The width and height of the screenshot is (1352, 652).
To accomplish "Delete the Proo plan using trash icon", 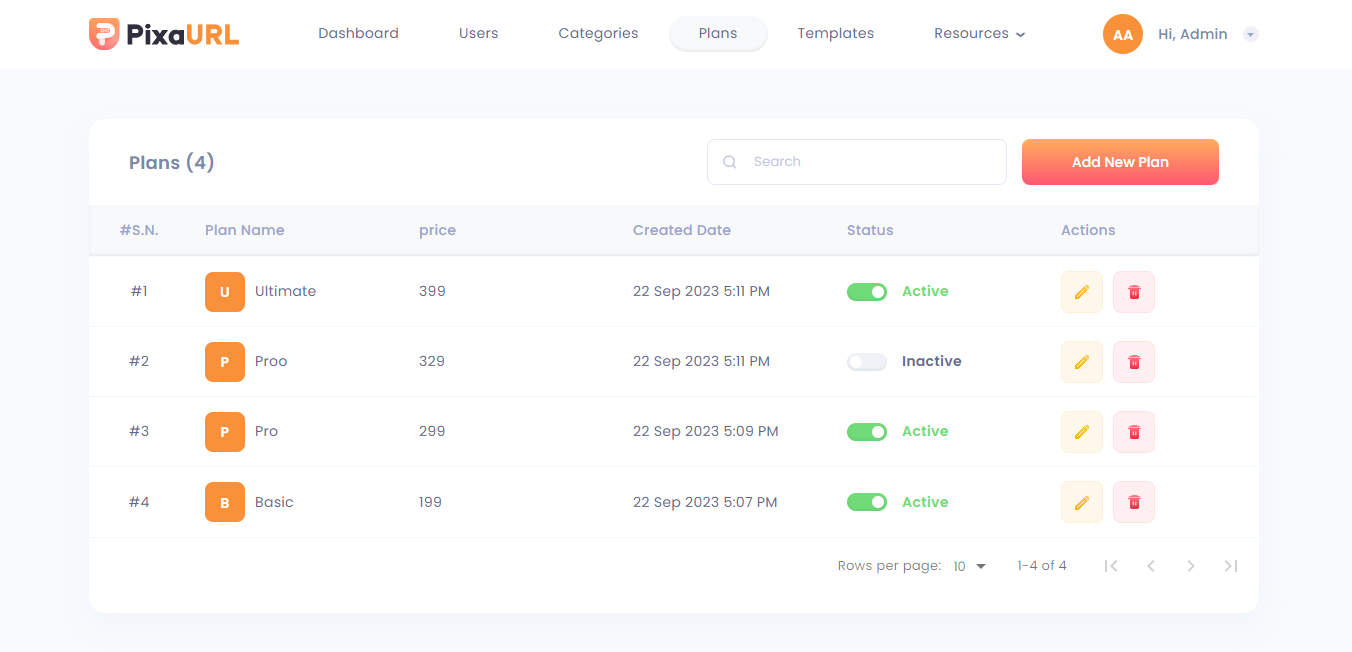I will pos(1134,362).
